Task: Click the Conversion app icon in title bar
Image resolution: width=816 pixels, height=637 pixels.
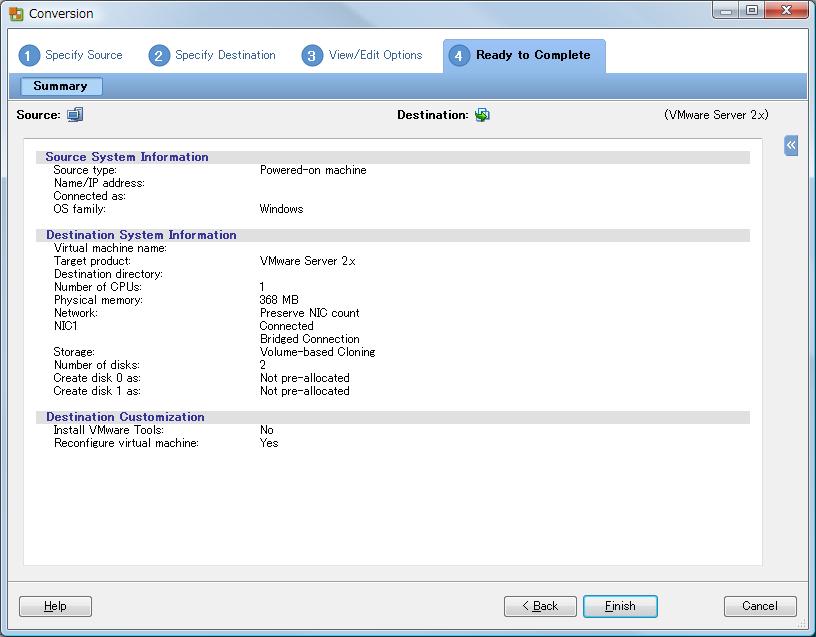Action: point(16,14)
